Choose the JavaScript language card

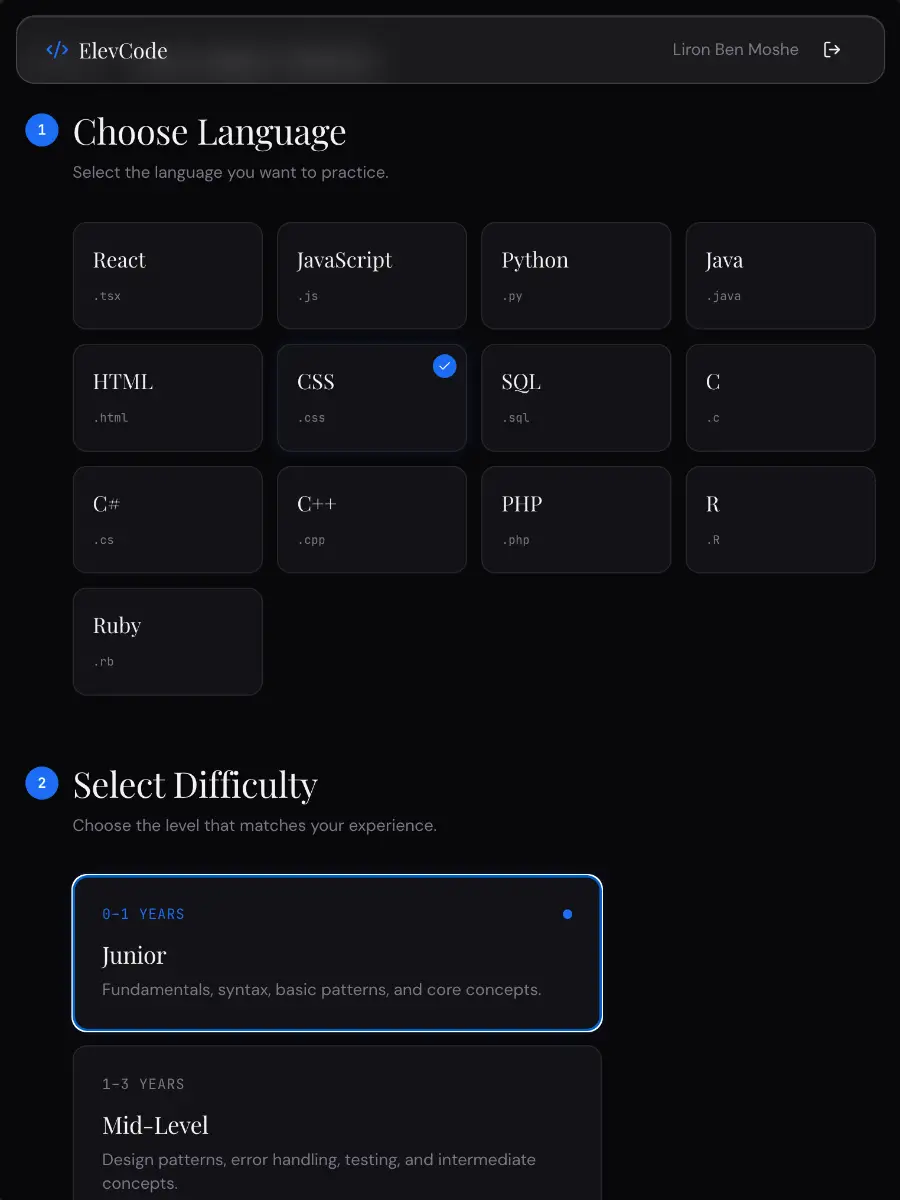tap(372, 276)
